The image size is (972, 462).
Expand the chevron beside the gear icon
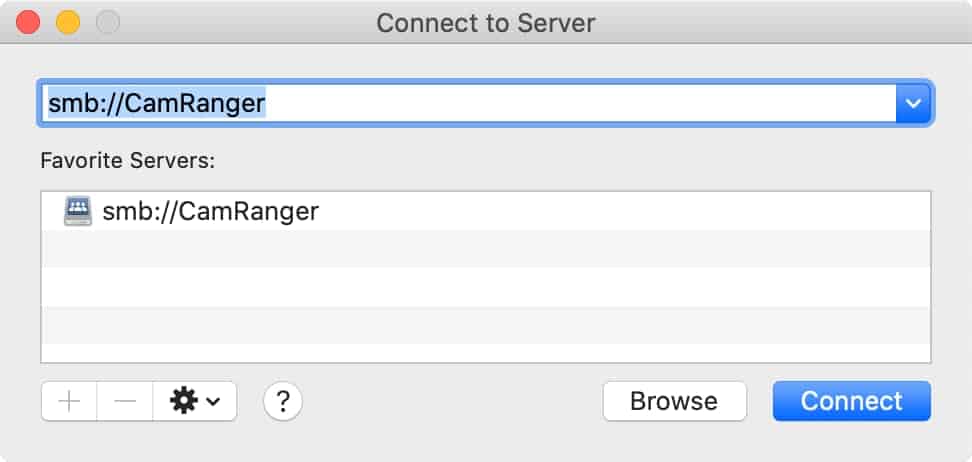click(x=213, y=402)
